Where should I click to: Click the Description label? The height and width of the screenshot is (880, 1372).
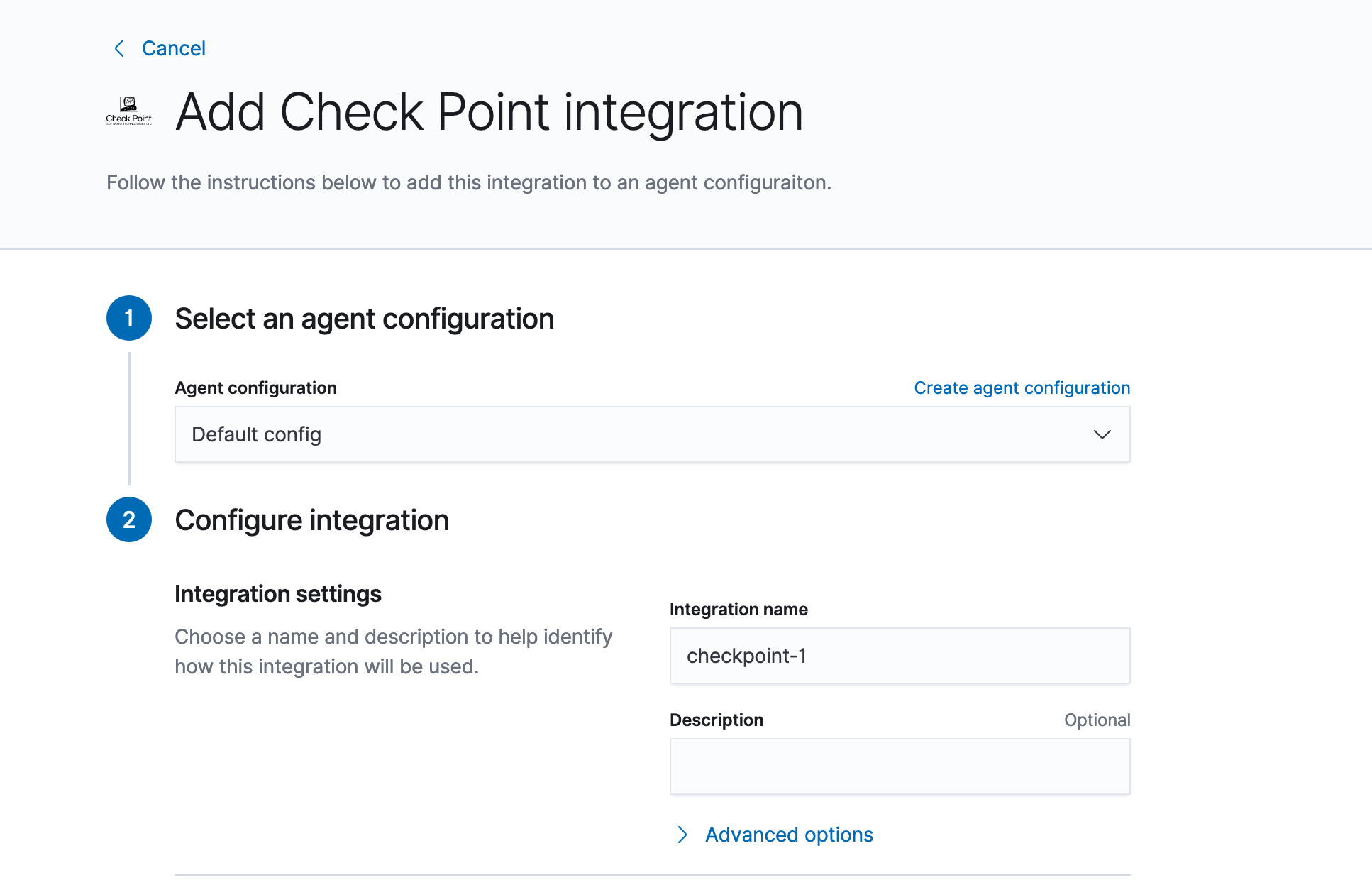click(716, 720)
